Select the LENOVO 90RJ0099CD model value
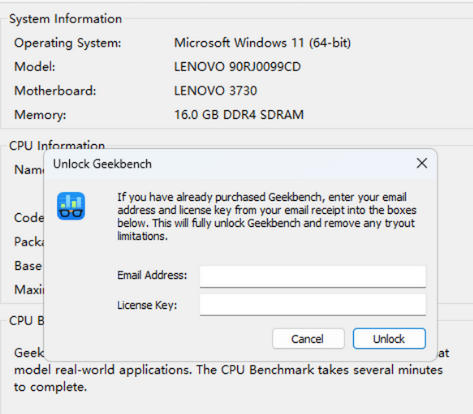 tap(237, 67)
